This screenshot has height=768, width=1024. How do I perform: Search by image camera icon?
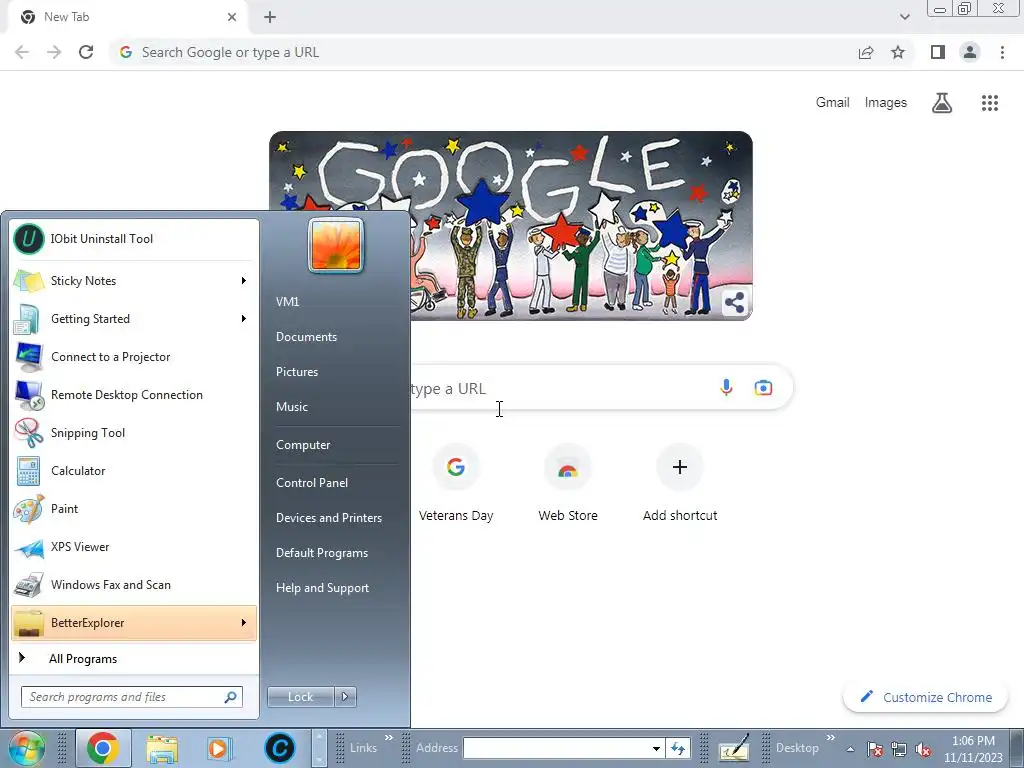pyautogui.click(x=763, y=388)
